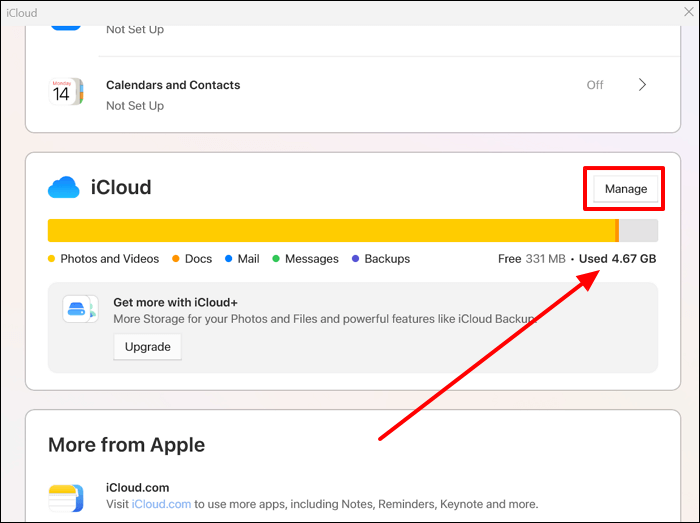Click the iCloud+ storage drive icon
This screenshot has width=700, height=523.
(80, 309)
